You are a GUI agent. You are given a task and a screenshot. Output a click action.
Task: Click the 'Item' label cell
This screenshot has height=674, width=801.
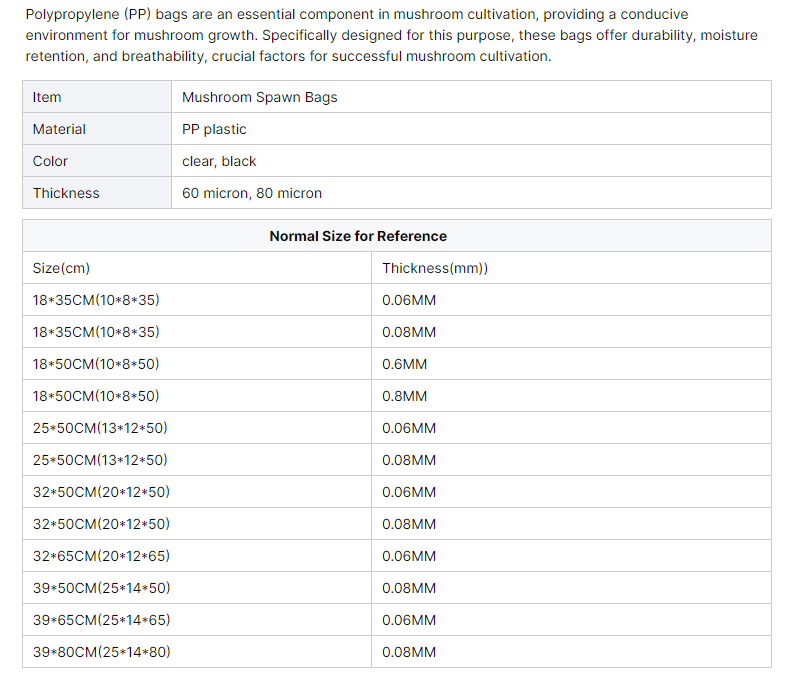[47, 97]
